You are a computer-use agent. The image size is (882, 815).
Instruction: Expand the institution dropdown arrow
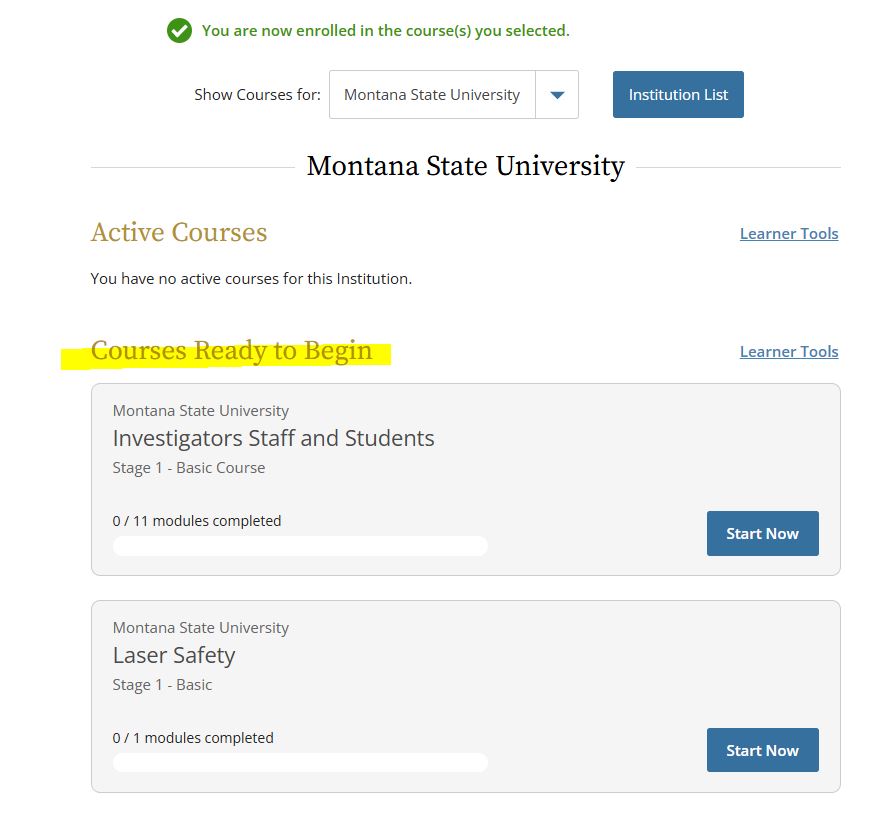coord(557,95)
